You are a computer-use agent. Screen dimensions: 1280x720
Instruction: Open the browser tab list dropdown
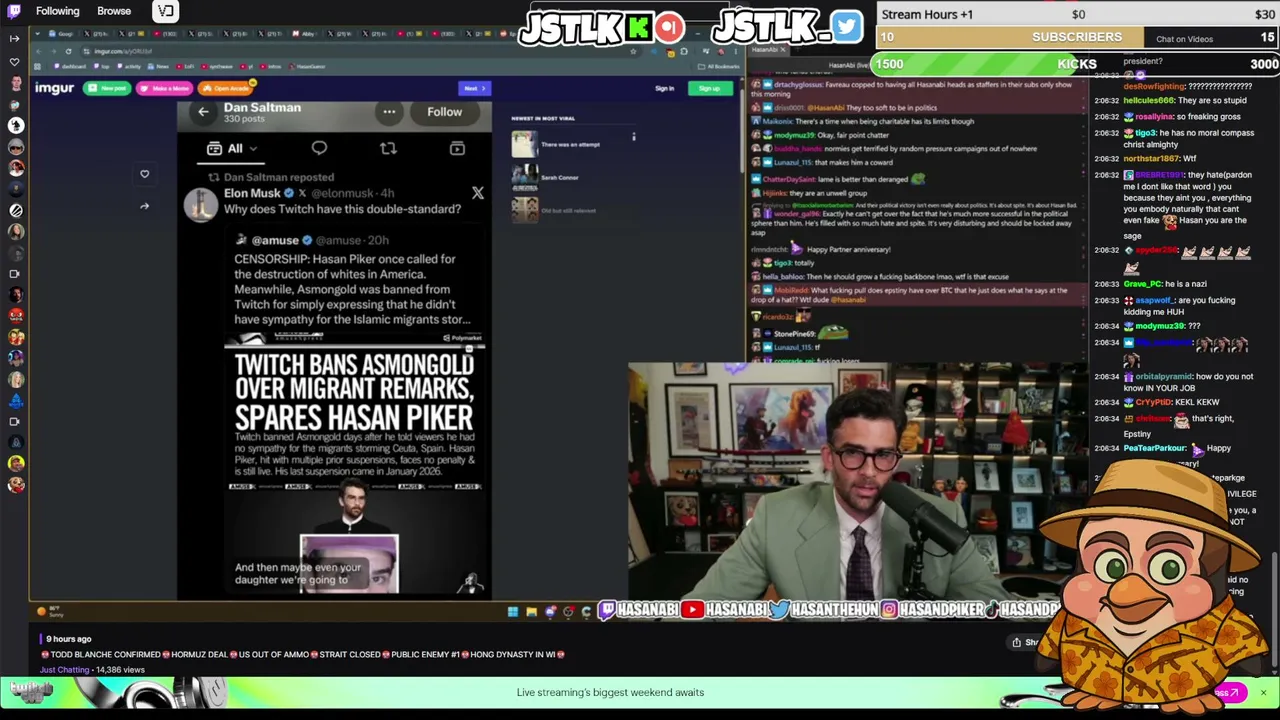pos(37,34)
